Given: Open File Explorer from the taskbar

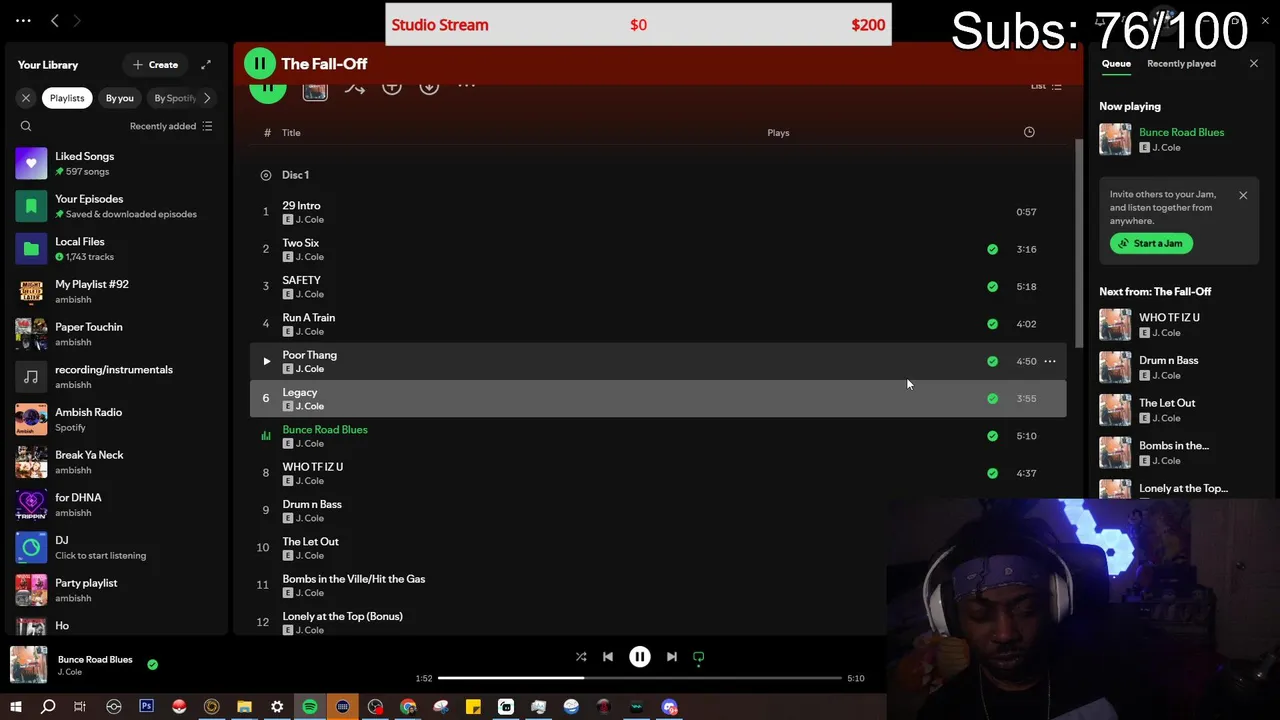Looking at the screenshot, I should pyautogui.click(x=244, y=707).
